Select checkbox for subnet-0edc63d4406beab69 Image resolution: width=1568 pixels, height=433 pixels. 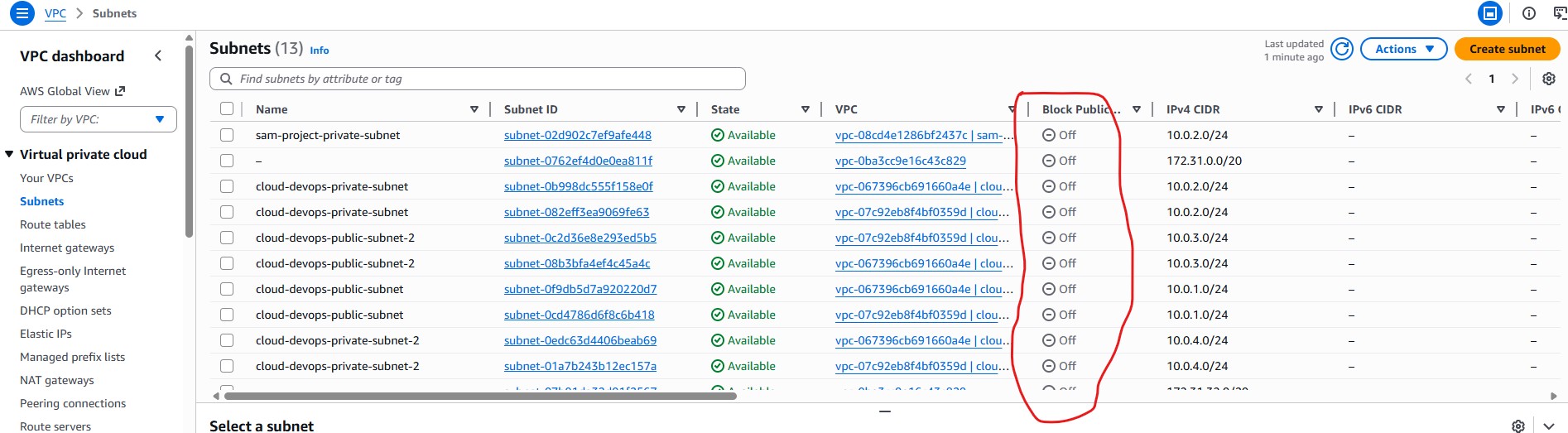tap(227, 340)
